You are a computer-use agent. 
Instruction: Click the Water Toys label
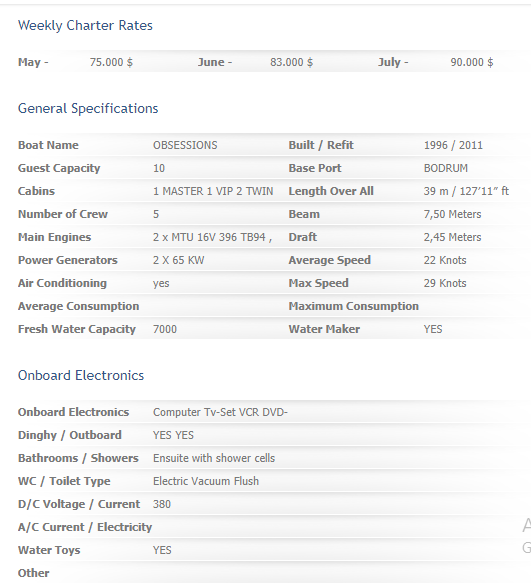[49, 550]
